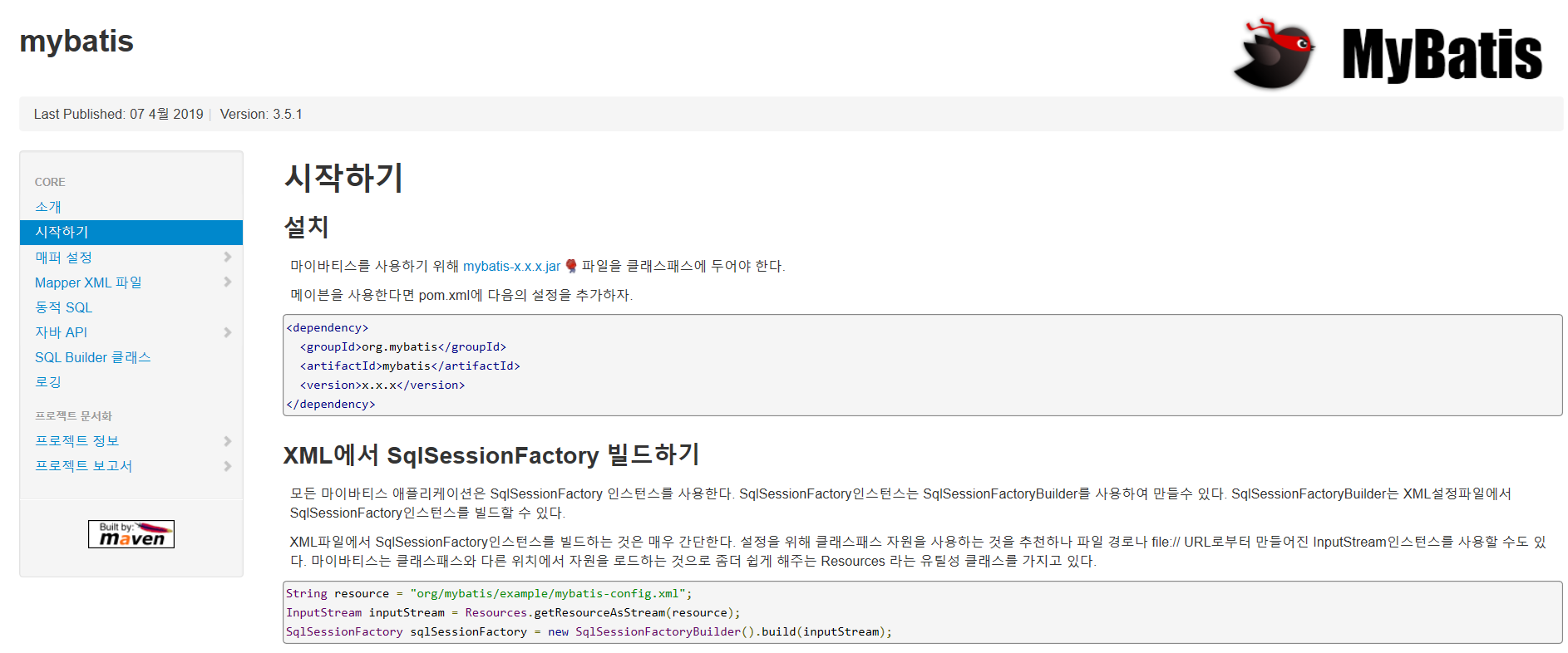Click the 시작하기 main heading
Screen dimensions: 1568x653
tap(343, 178)
